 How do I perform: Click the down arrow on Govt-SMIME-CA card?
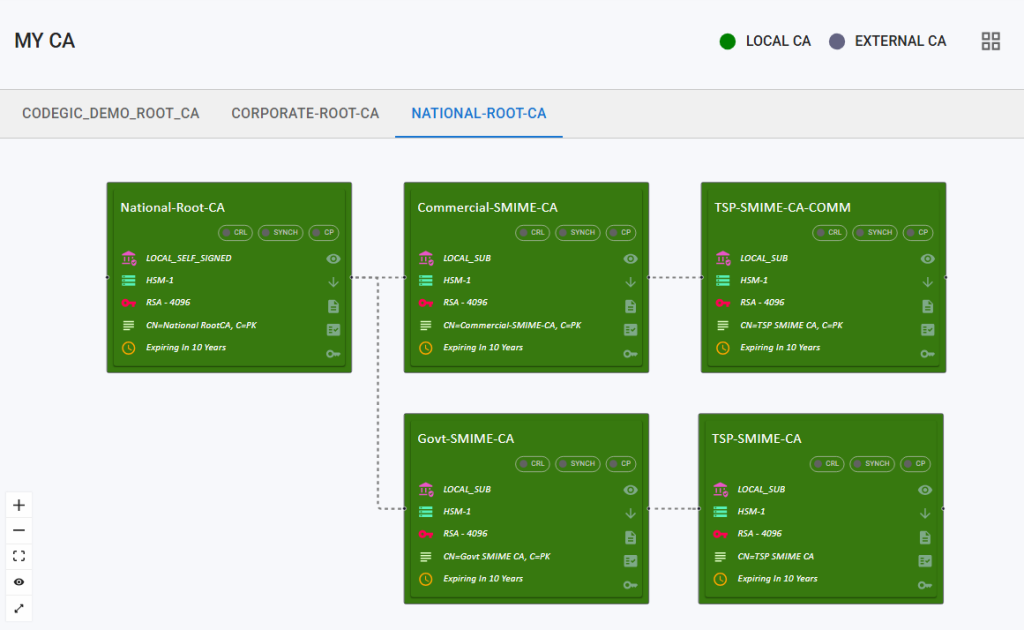point(630,513)
